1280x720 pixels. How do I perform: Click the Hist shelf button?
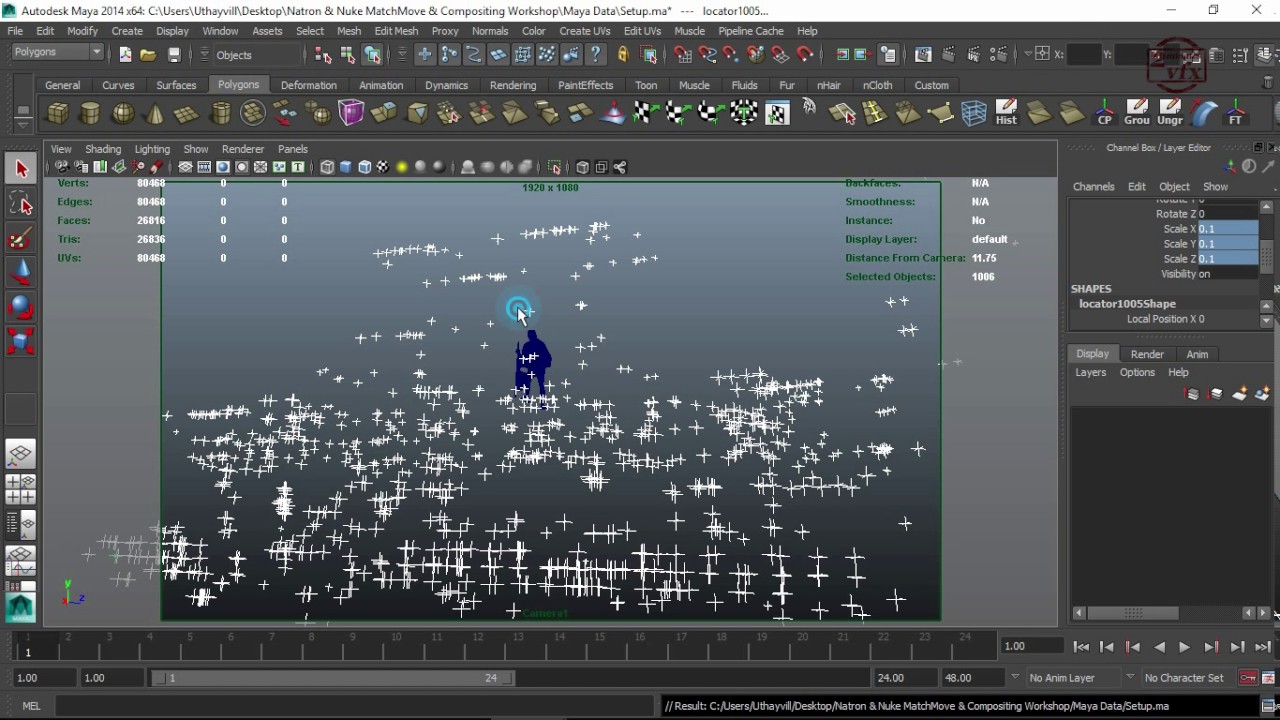point(1006,113)
